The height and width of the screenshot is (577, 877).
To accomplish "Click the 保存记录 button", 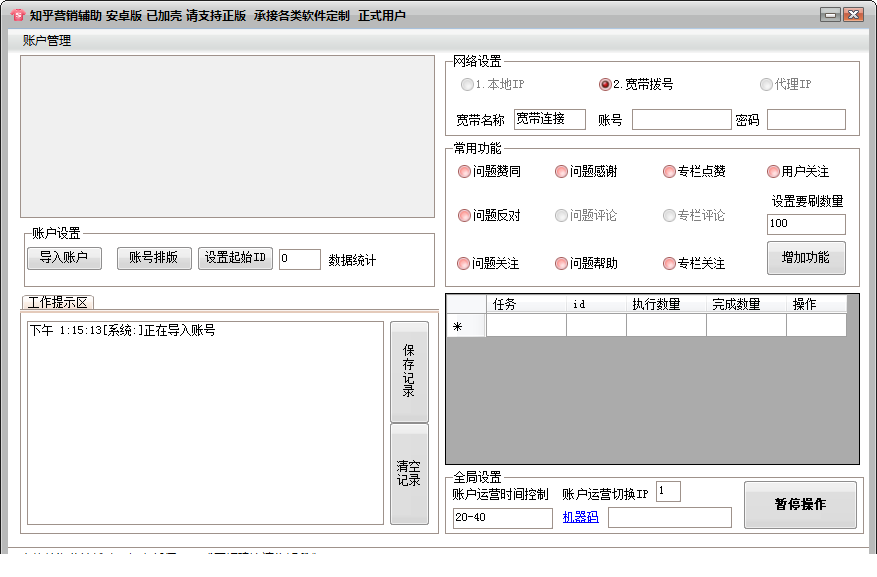I will click(409, 371).
